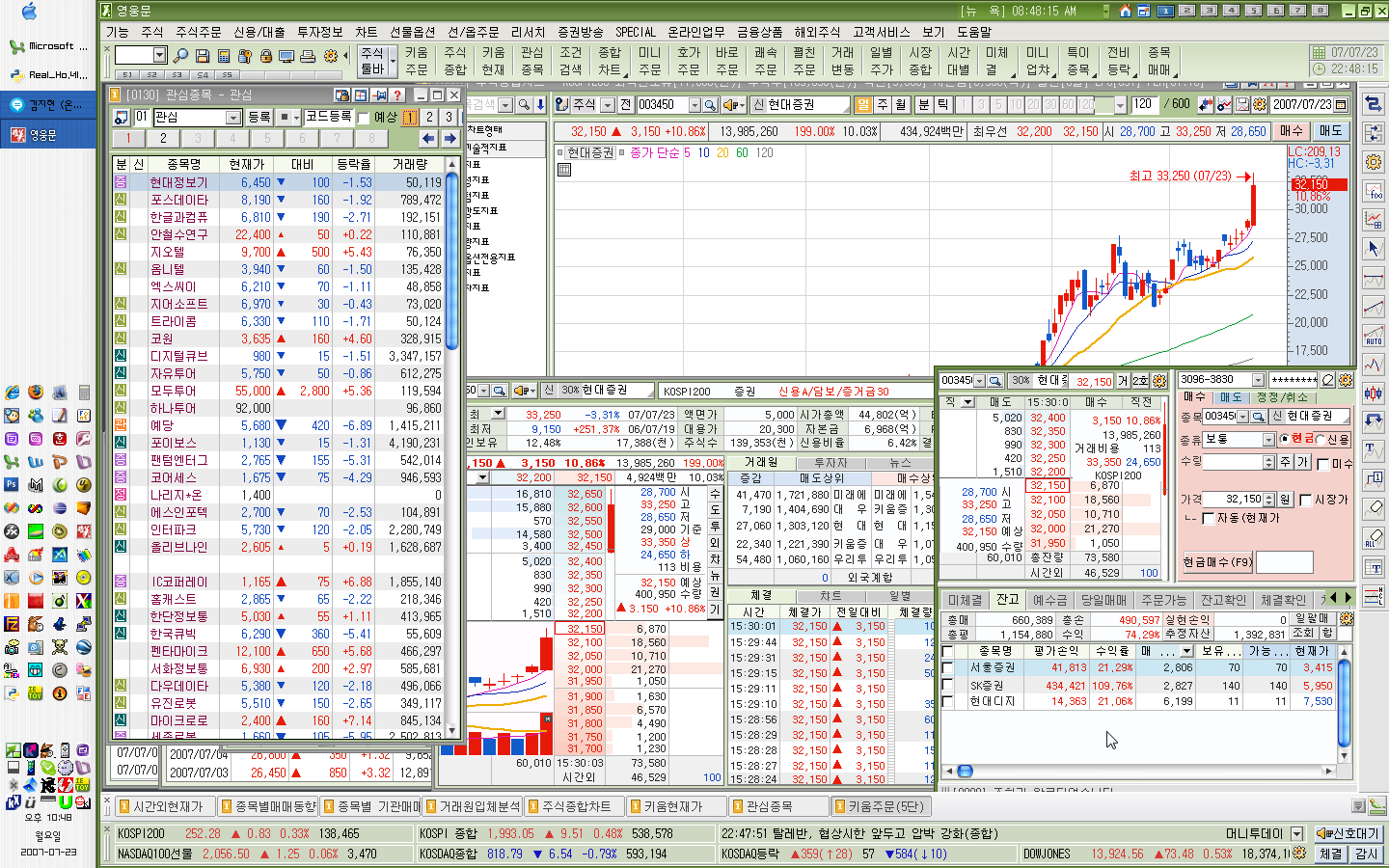Screen dimensions: 1389x868
Task: Click the candlestick chart icon in right sidebar
Action: pos(1374,393)
